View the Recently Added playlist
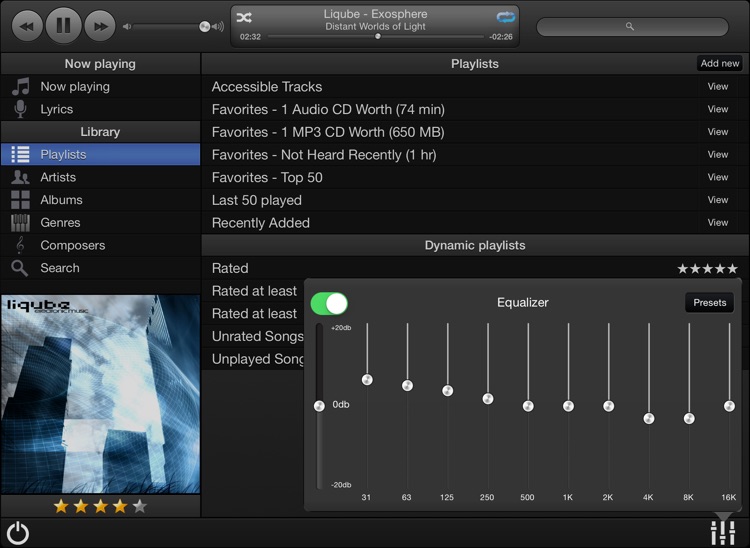Viewport: 750px width, 548px height. click(x=717, y=223)
